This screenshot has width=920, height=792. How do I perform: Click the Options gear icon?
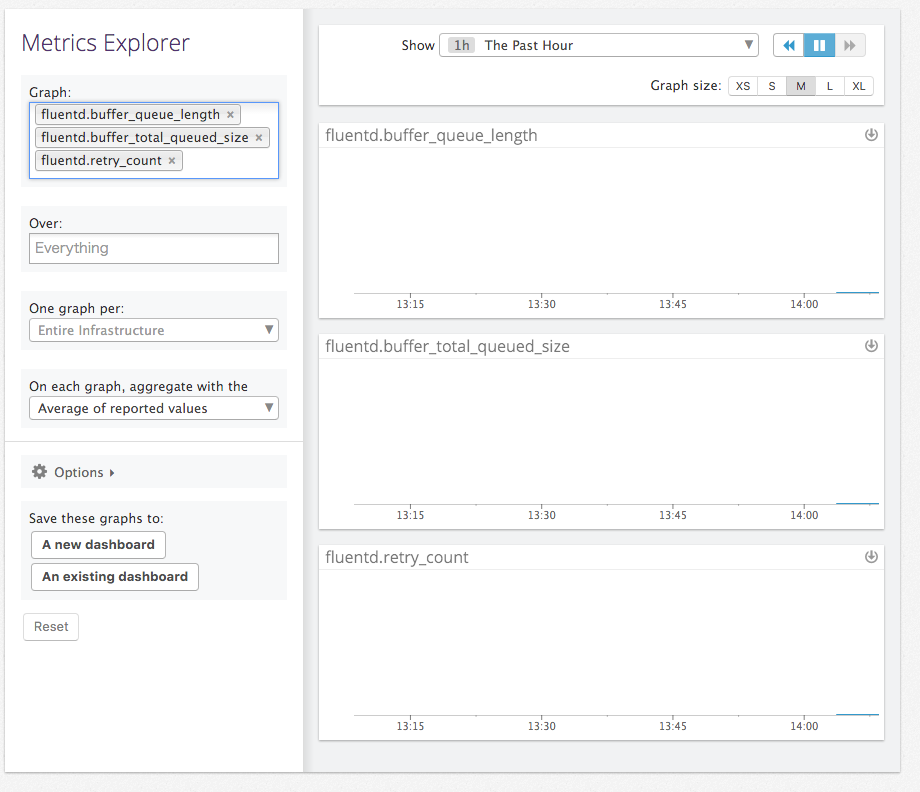click(39, 472)
